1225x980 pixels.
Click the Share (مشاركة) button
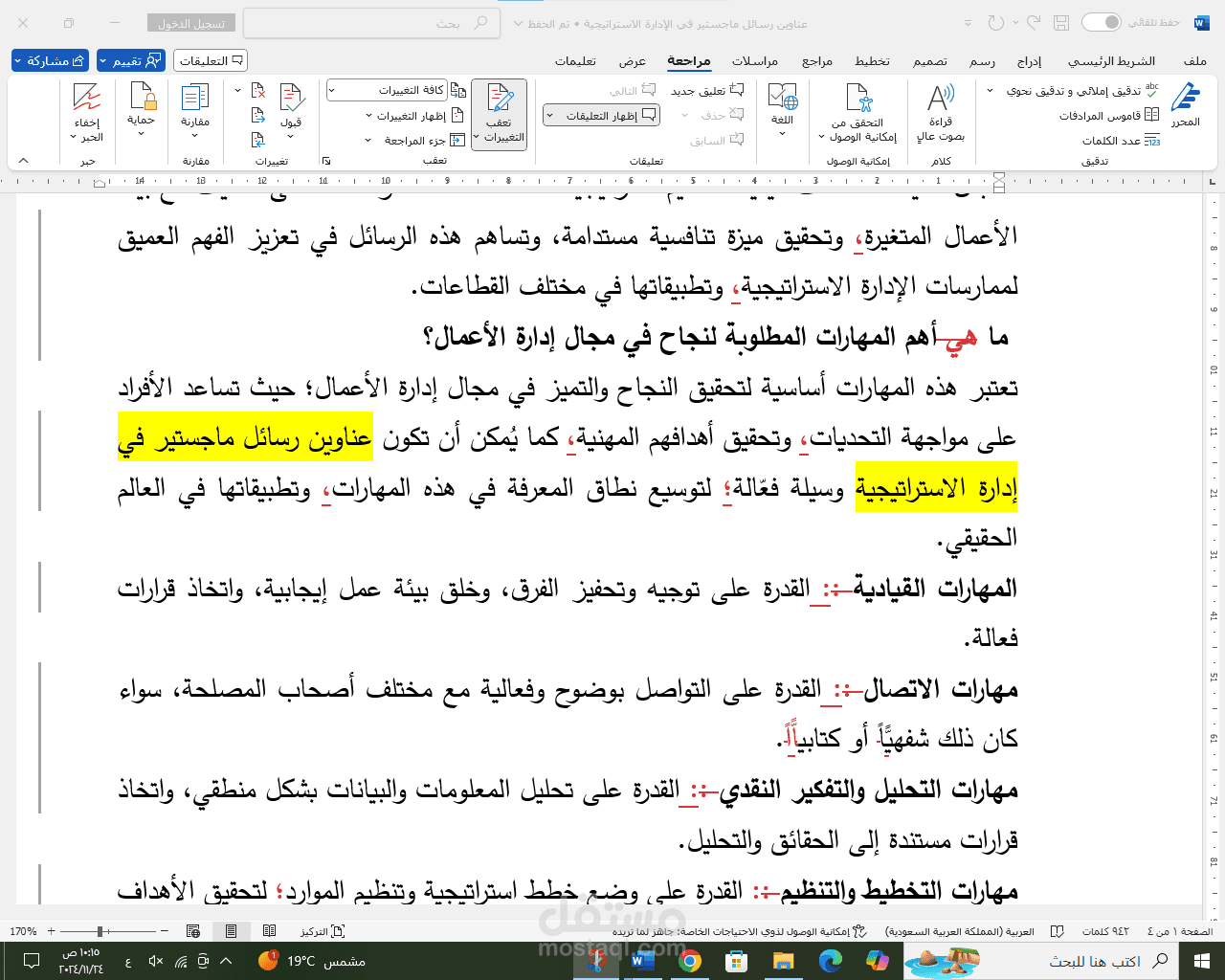point(50,60)
